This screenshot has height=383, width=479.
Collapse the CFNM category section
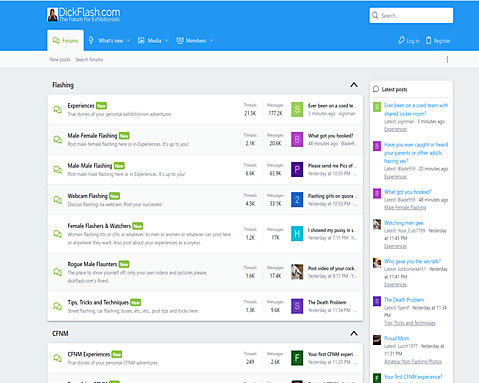(x=354, y=333)
